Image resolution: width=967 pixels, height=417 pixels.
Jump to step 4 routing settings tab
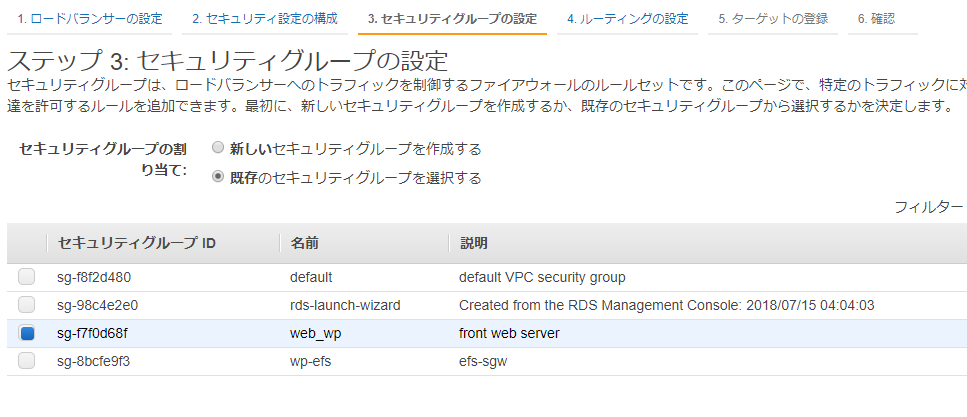(x=627, y=19)
